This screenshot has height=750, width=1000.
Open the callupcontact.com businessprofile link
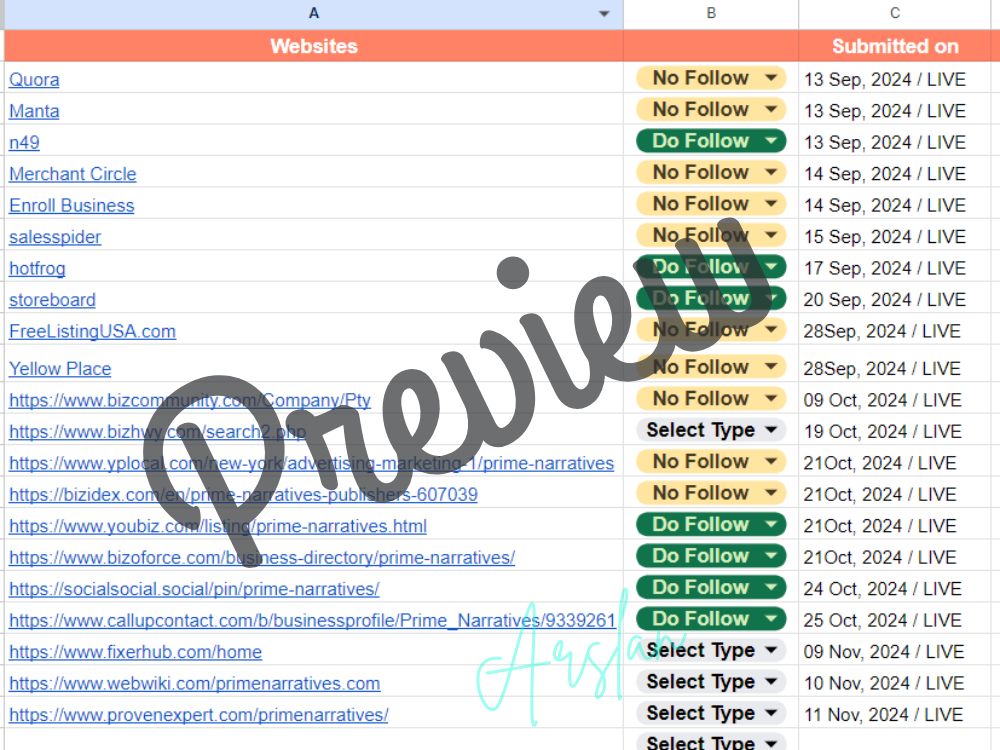coord(312,621)
